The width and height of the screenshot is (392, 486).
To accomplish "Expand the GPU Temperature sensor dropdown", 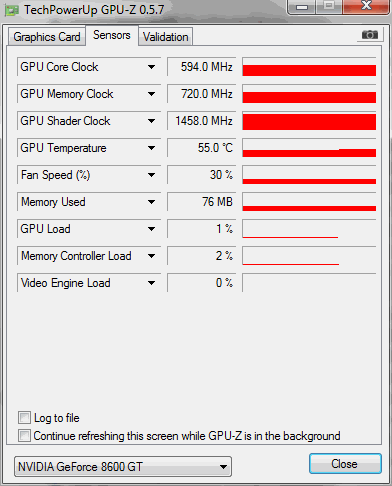I will coord(151,148).
